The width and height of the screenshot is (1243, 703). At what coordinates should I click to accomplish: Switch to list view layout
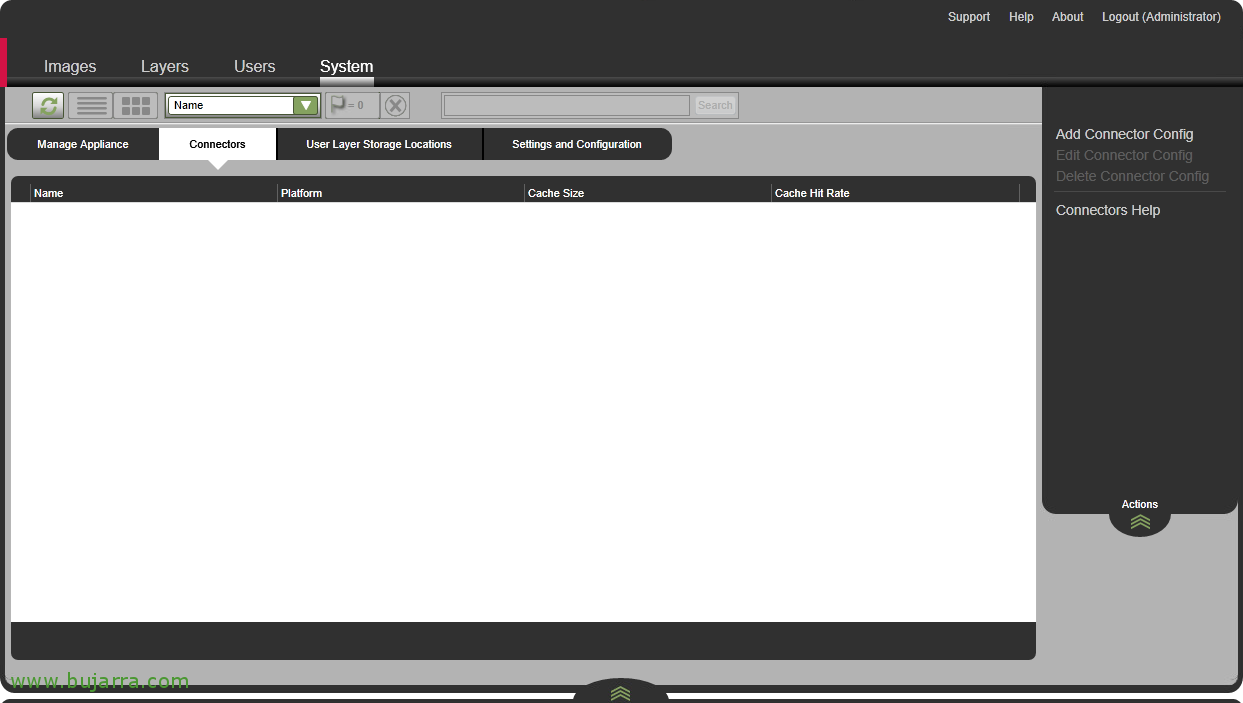tap(91, 105)
